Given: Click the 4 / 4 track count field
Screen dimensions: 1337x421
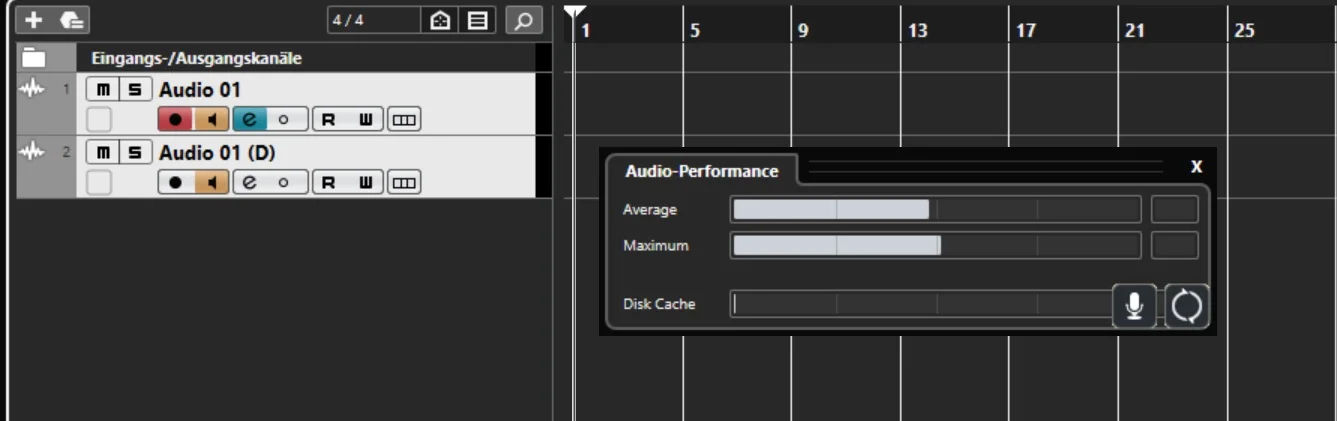Looking at the screenshot, I should point(374,20).
